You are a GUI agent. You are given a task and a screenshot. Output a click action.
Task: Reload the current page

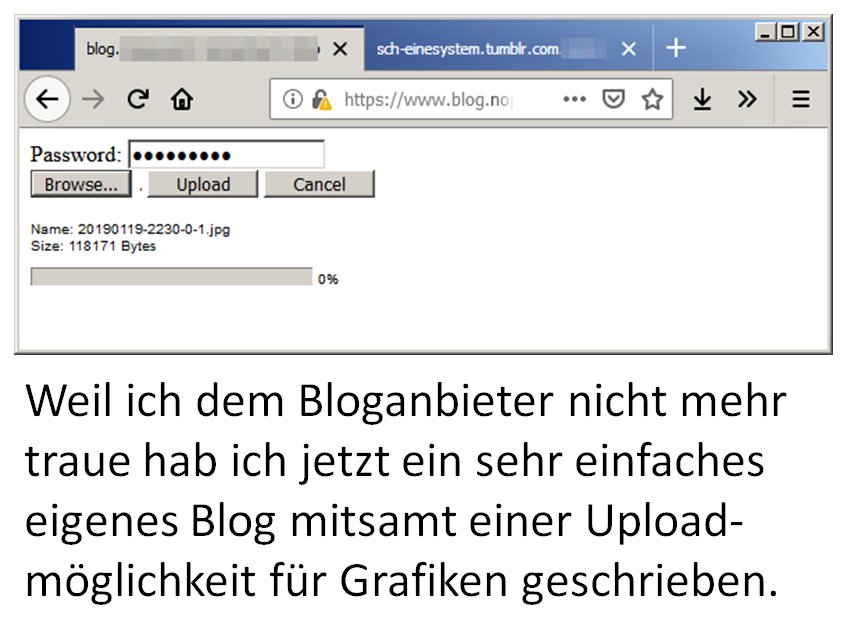[138, 99]
